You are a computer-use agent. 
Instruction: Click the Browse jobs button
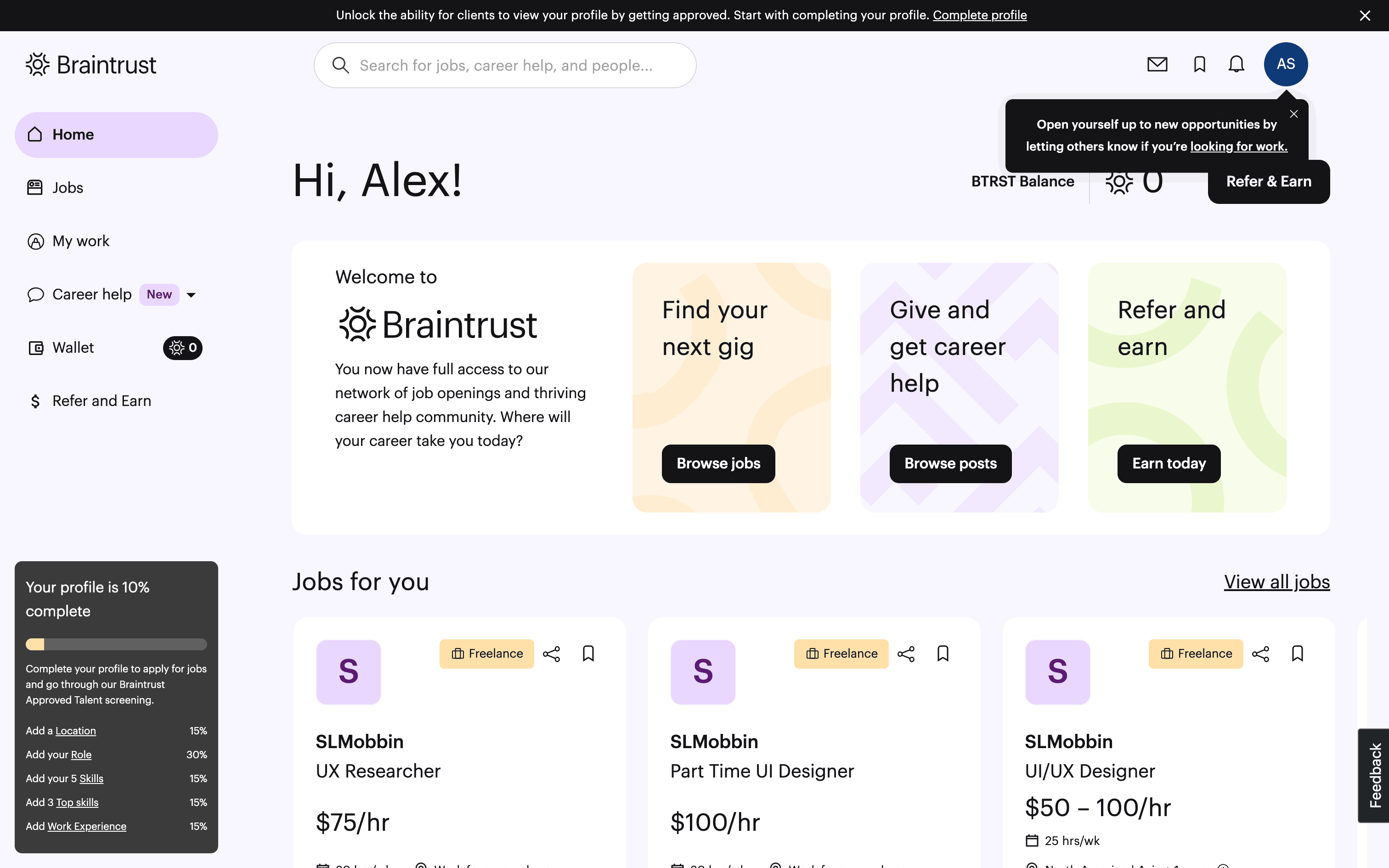click(x=717, y=463)
